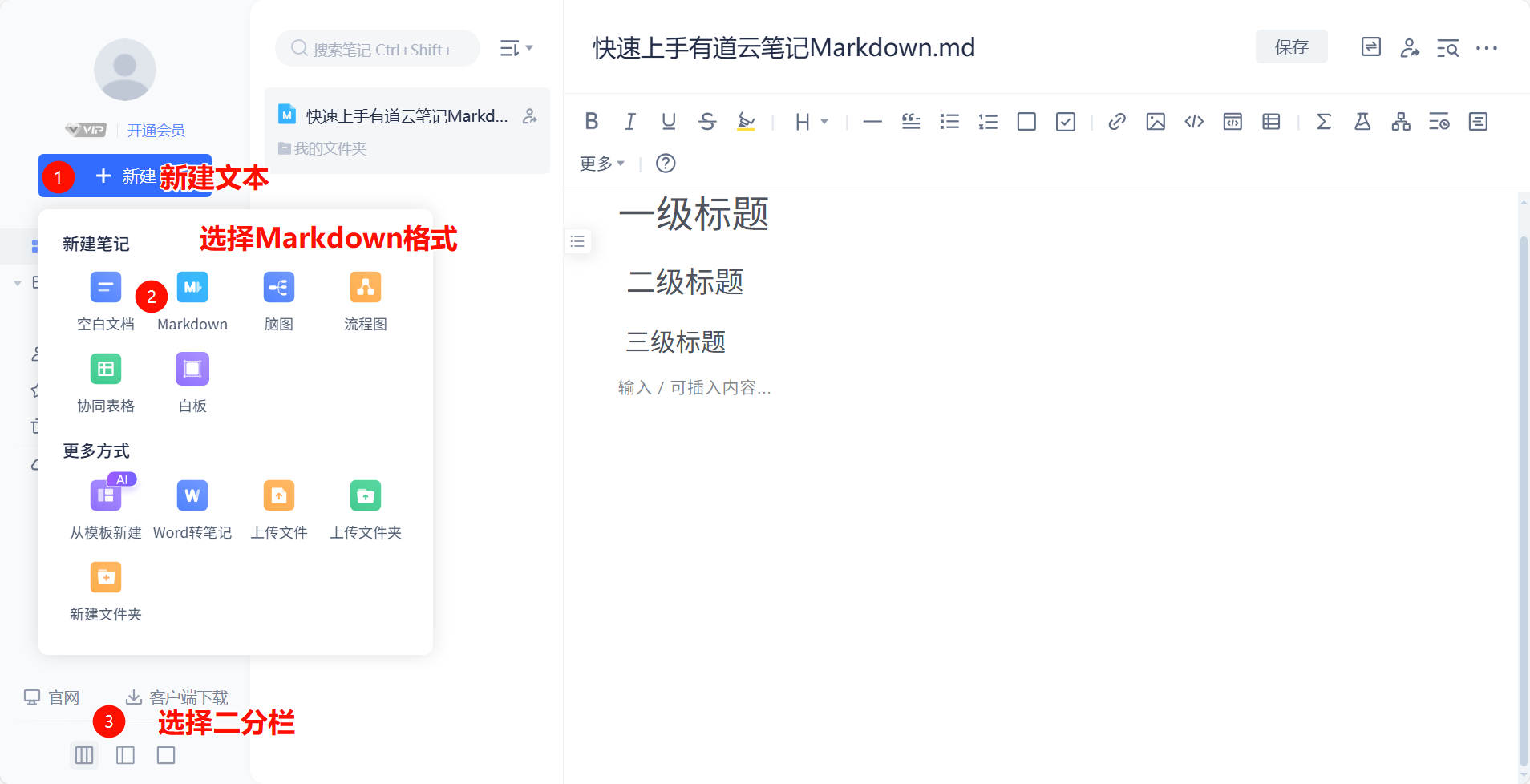Screen dimensions: 1530x784
Task: Open the share collaborator icon in the header
Action: (1410, 48)
